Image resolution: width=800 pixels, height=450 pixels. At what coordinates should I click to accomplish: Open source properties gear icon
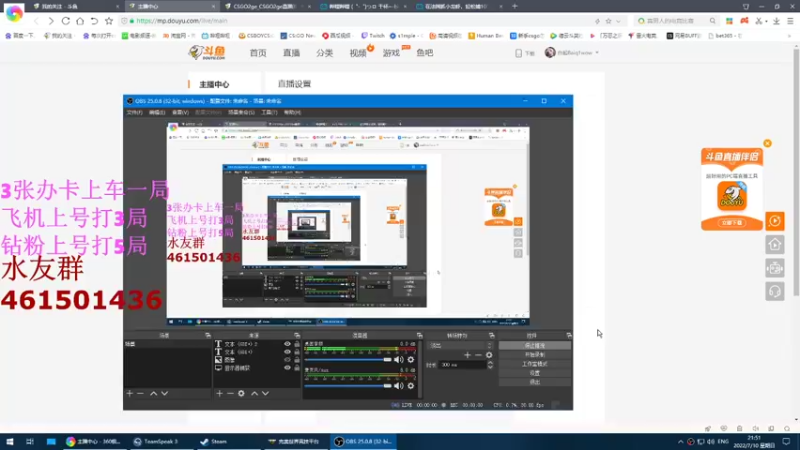(x=241, y=393)
